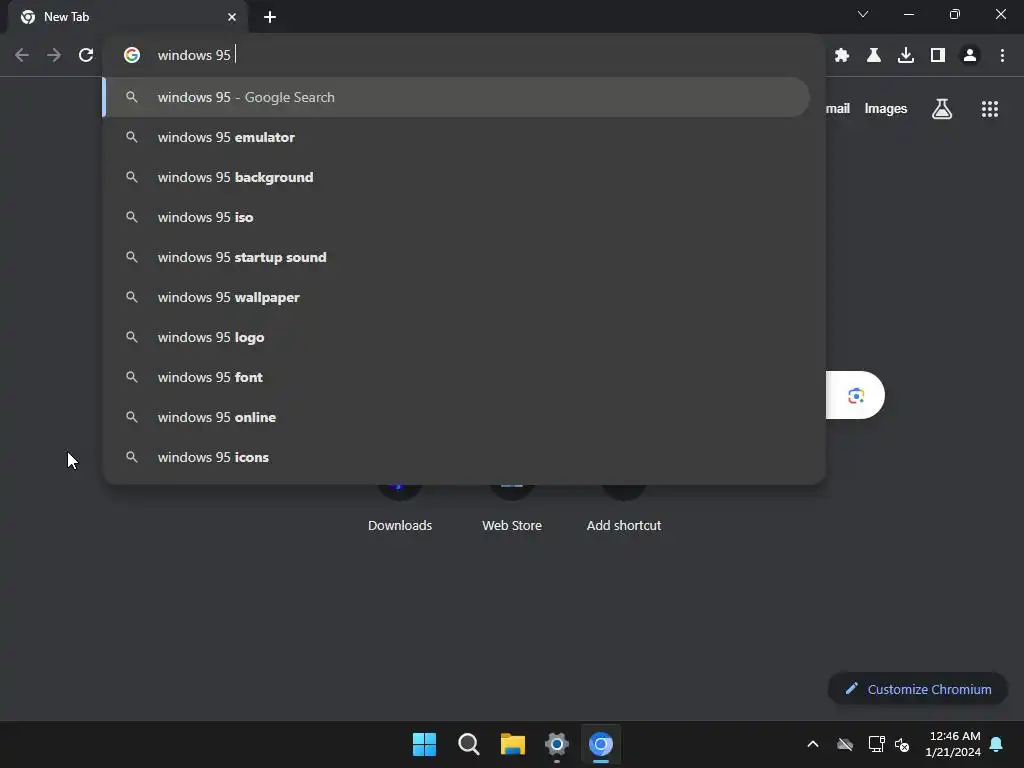Choose 'windows 95 online' suggestion

[x=456, y=417]
